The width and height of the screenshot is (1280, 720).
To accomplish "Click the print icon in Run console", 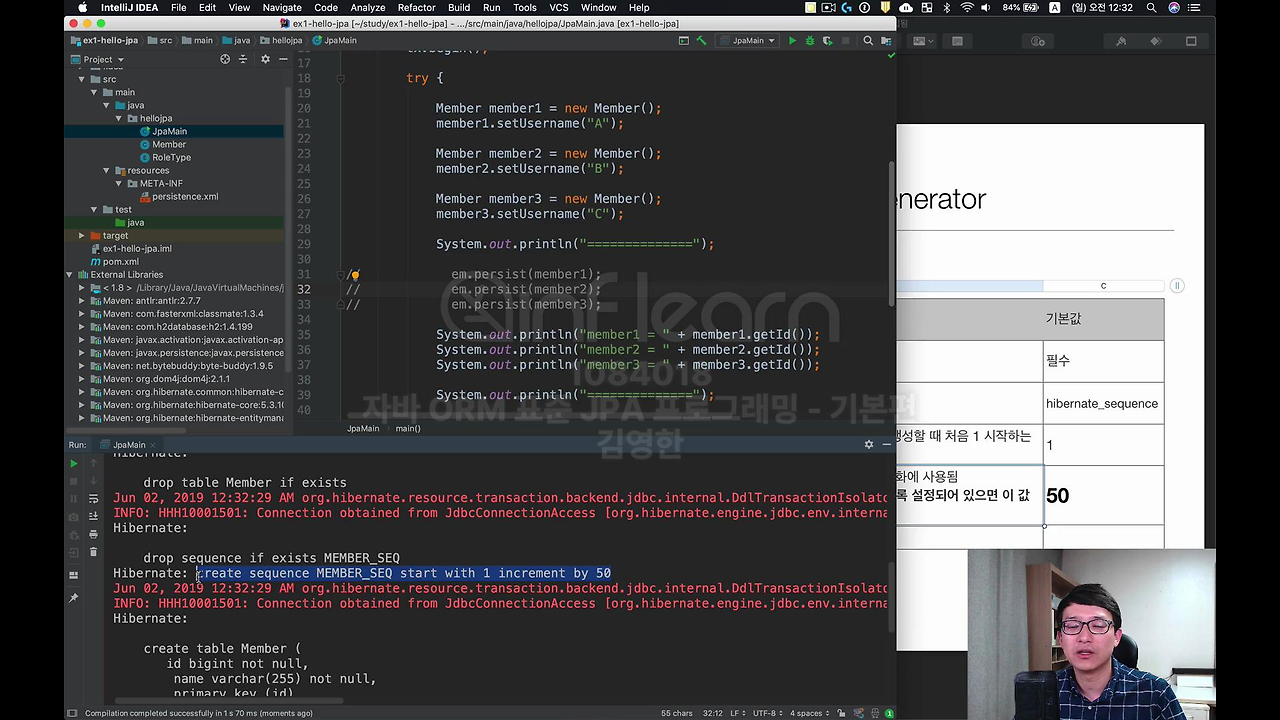I will tap(93, 534).
